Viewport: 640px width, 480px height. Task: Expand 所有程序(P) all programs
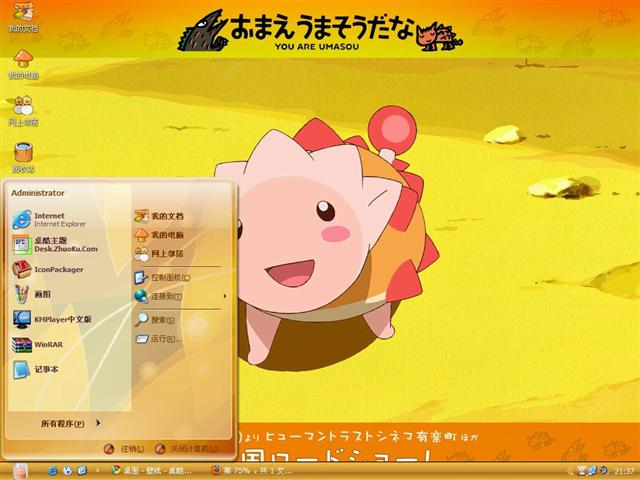70,424
